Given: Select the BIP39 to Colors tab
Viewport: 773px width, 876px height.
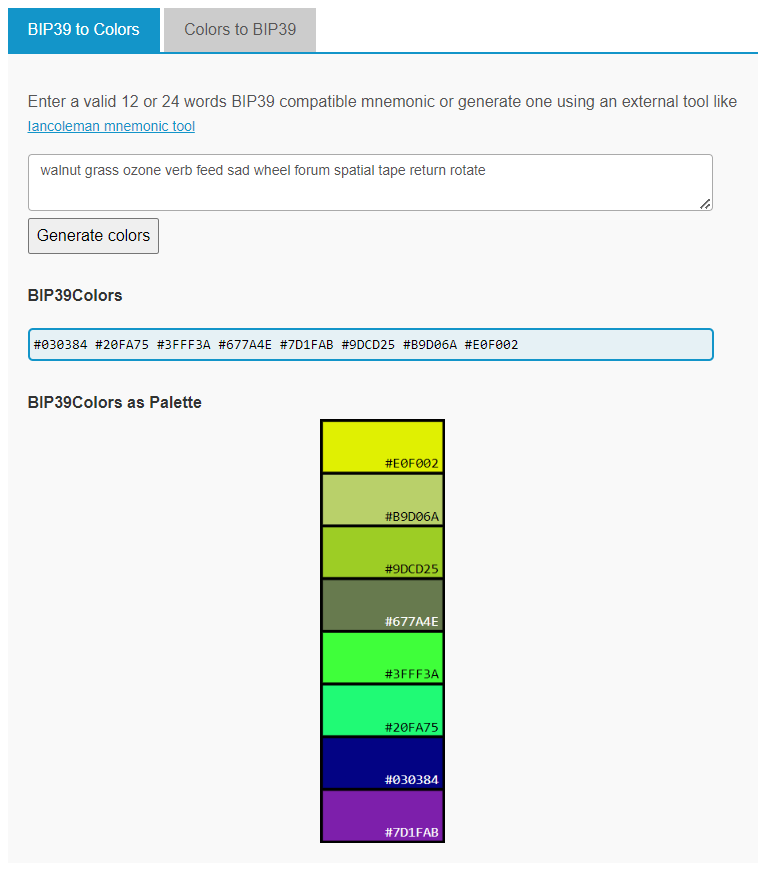Looking at the screenshot, I should coord(84,29).
